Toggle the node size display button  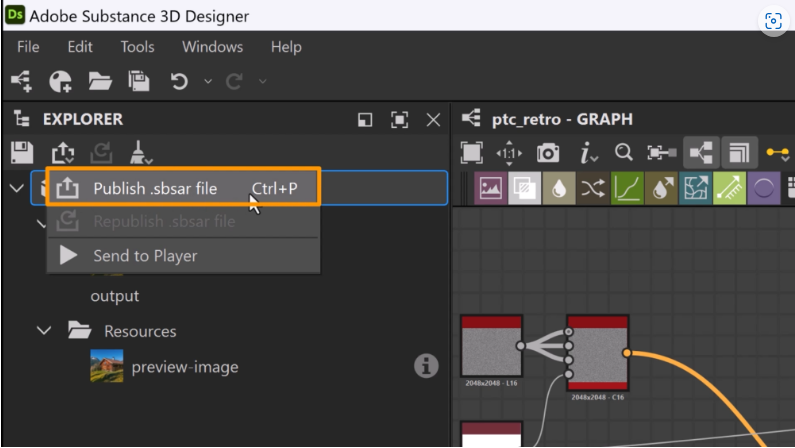[739, 153]
